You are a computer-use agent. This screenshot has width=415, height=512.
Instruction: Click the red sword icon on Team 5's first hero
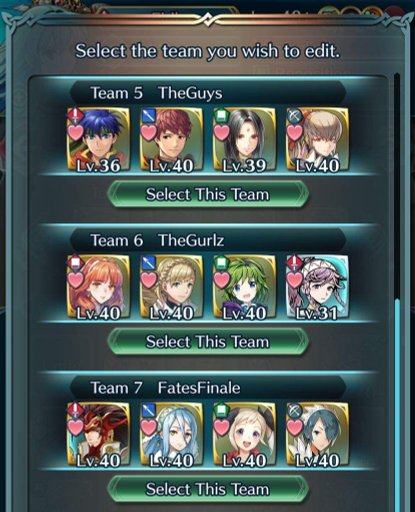[75, 116]
